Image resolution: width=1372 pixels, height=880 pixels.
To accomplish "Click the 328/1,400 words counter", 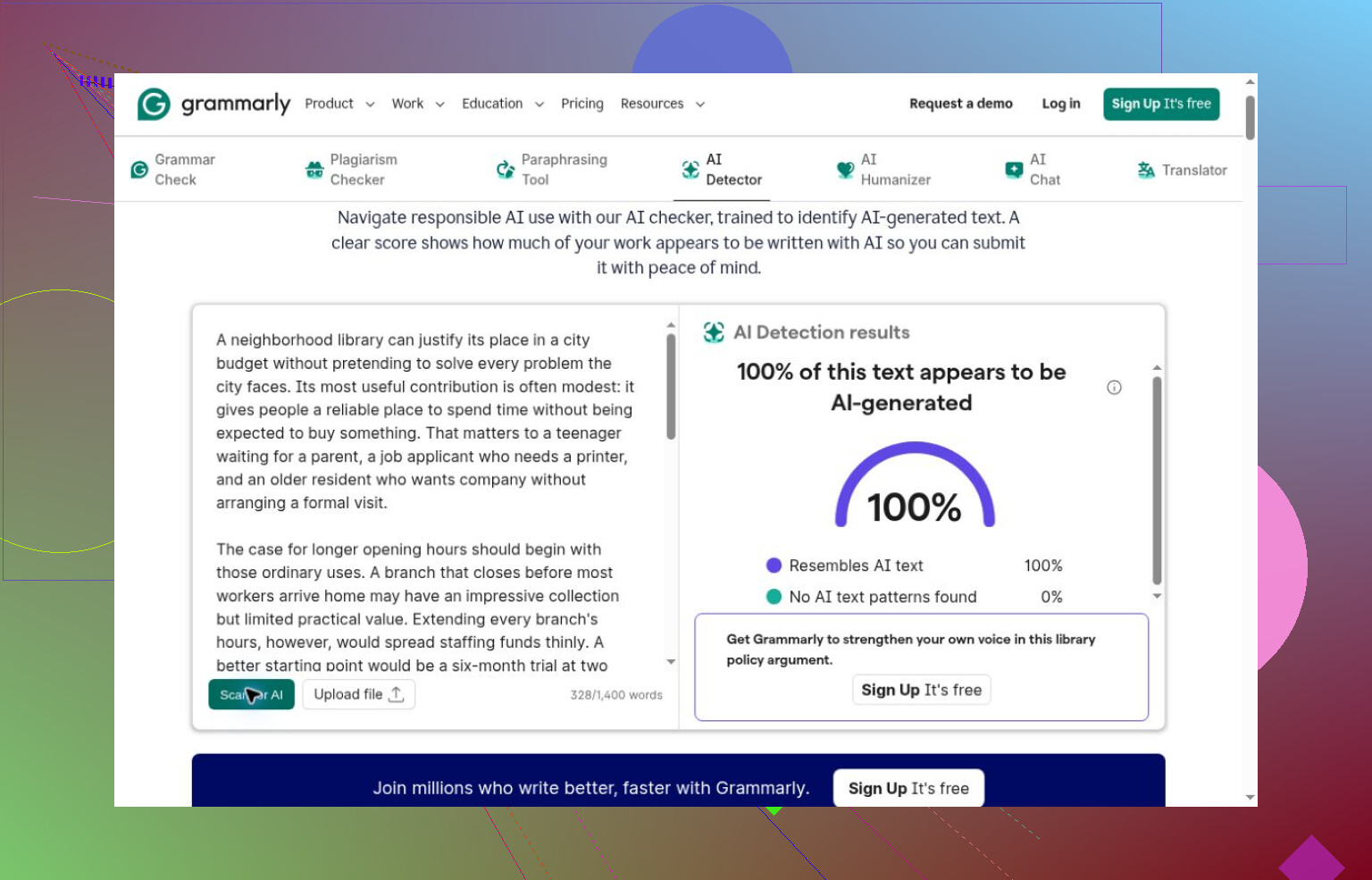I will click(x=616, y=695).
